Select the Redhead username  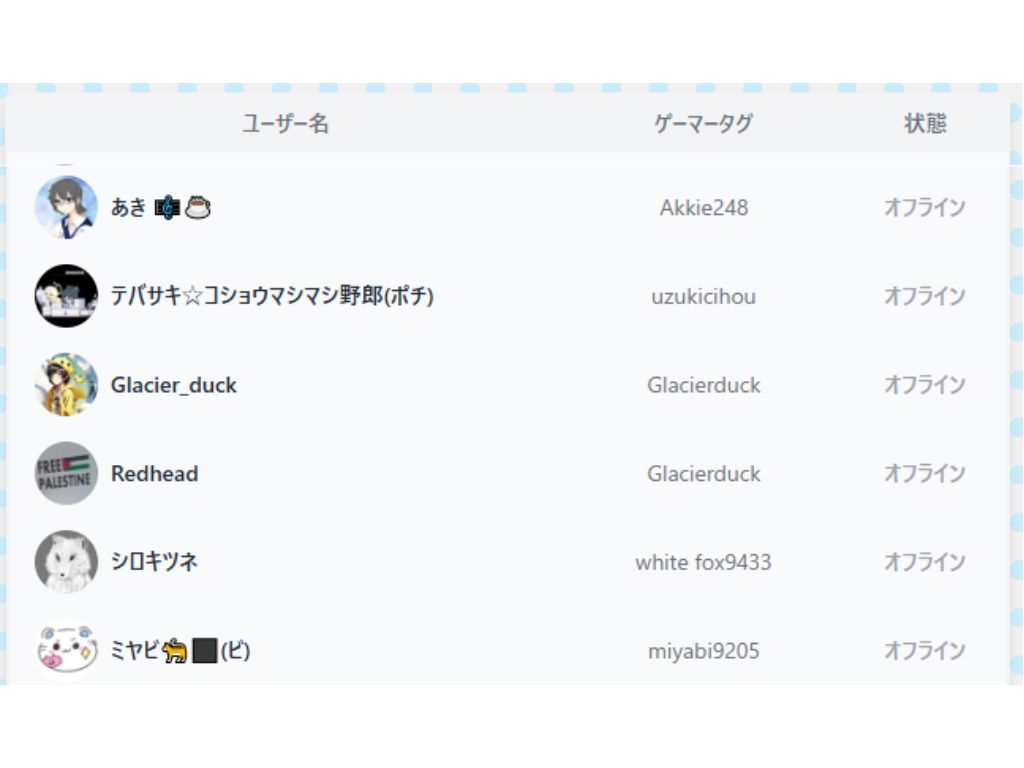154,473
